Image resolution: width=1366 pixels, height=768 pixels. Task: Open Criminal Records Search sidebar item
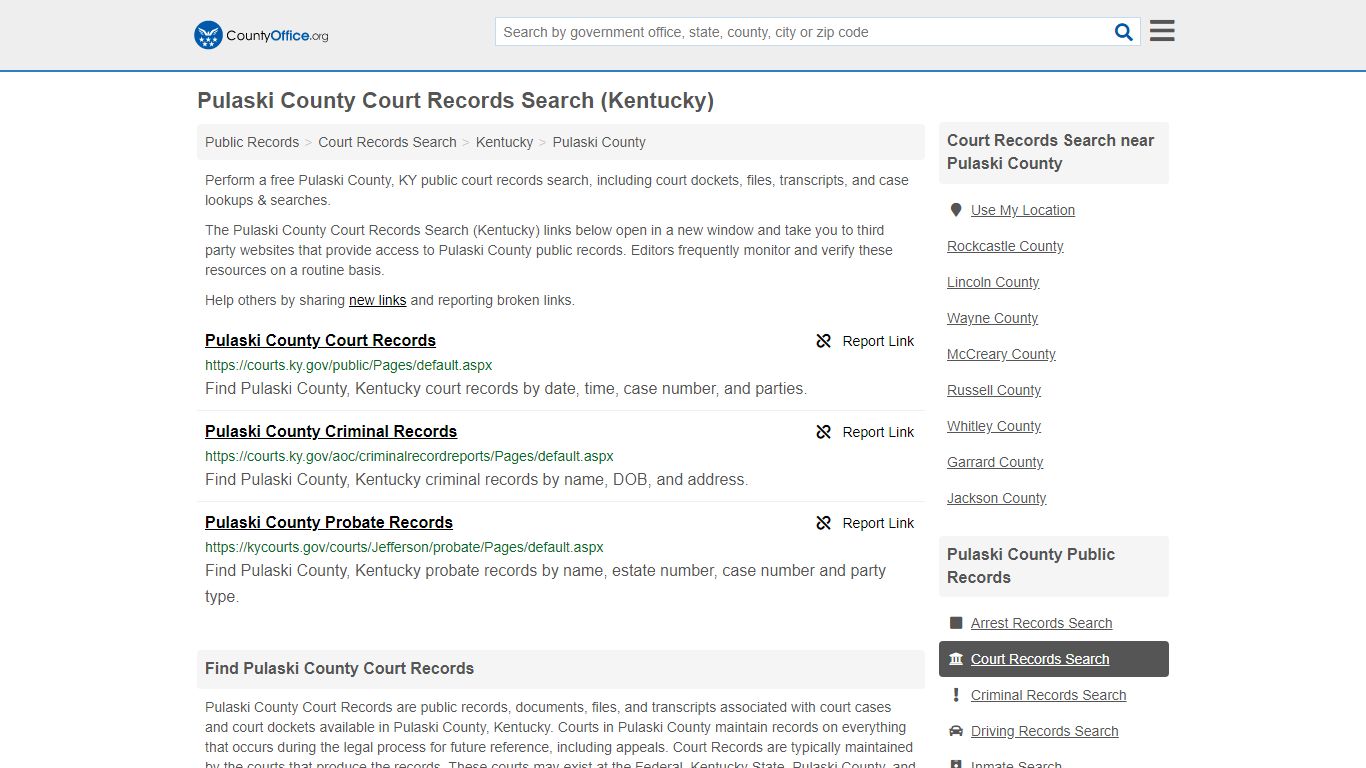pos(1048,695)
